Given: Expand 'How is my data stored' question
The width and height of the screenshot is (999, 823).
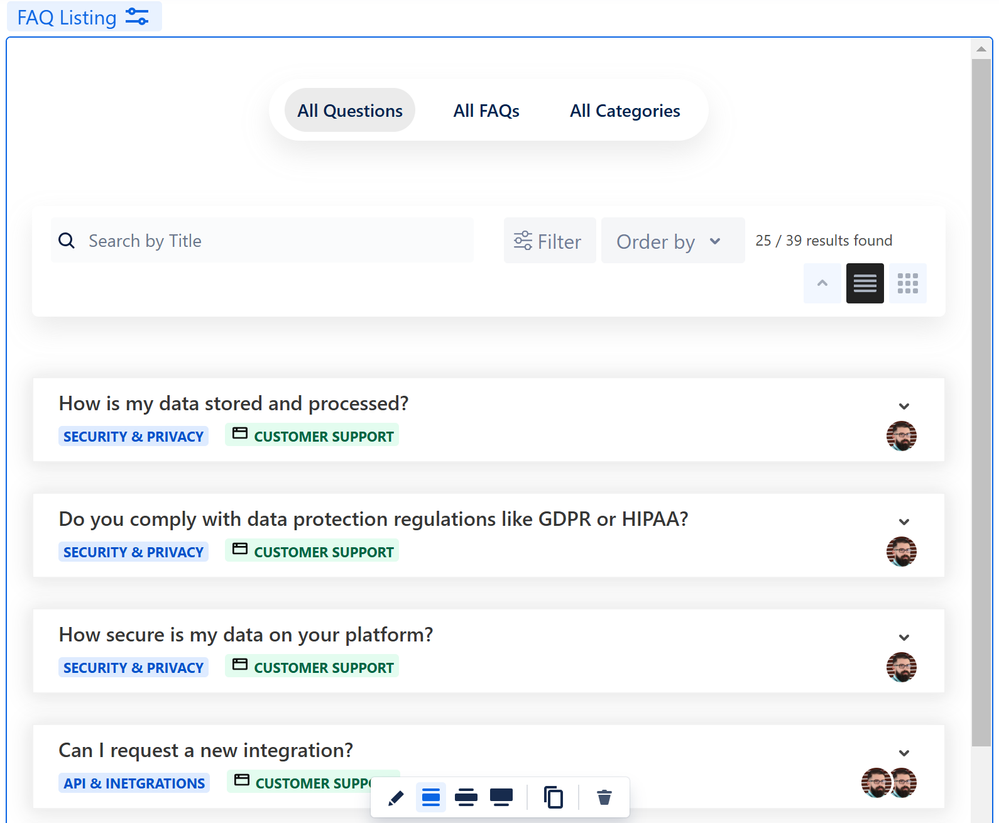Looking at the screenshot, I should pos(903,406).
